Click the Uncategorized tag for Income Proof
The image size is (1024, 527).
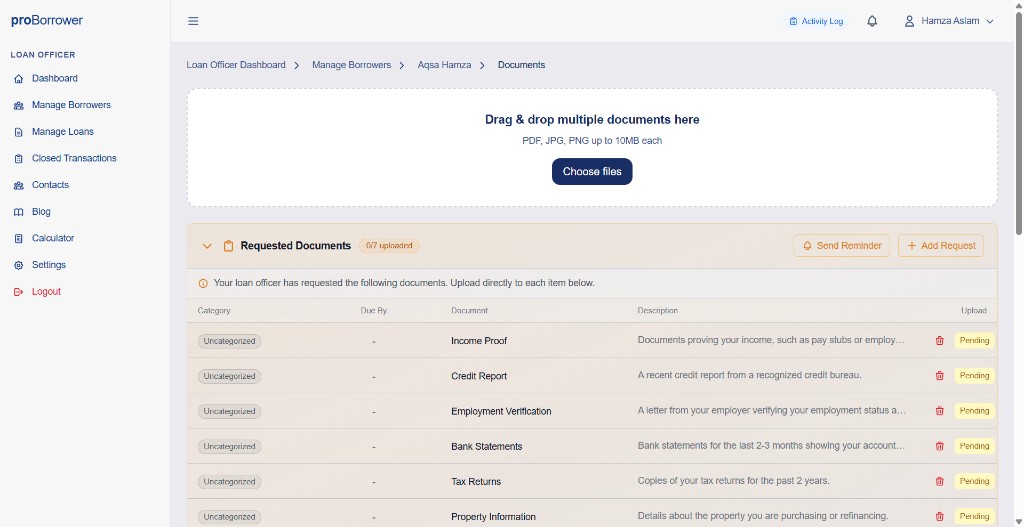pos(229,341)
